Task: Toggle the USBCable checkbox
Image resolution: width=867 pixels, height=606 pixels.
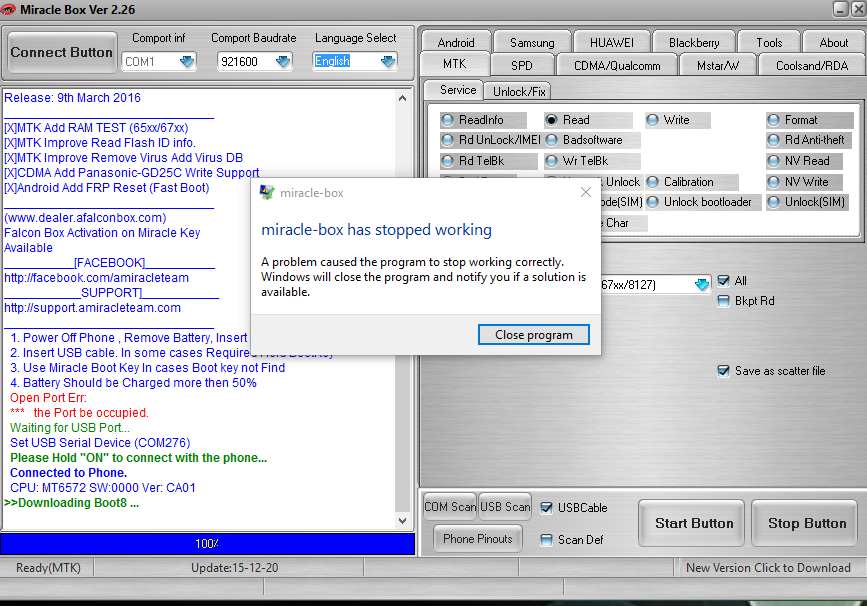Action: click(x=546, y=508)
